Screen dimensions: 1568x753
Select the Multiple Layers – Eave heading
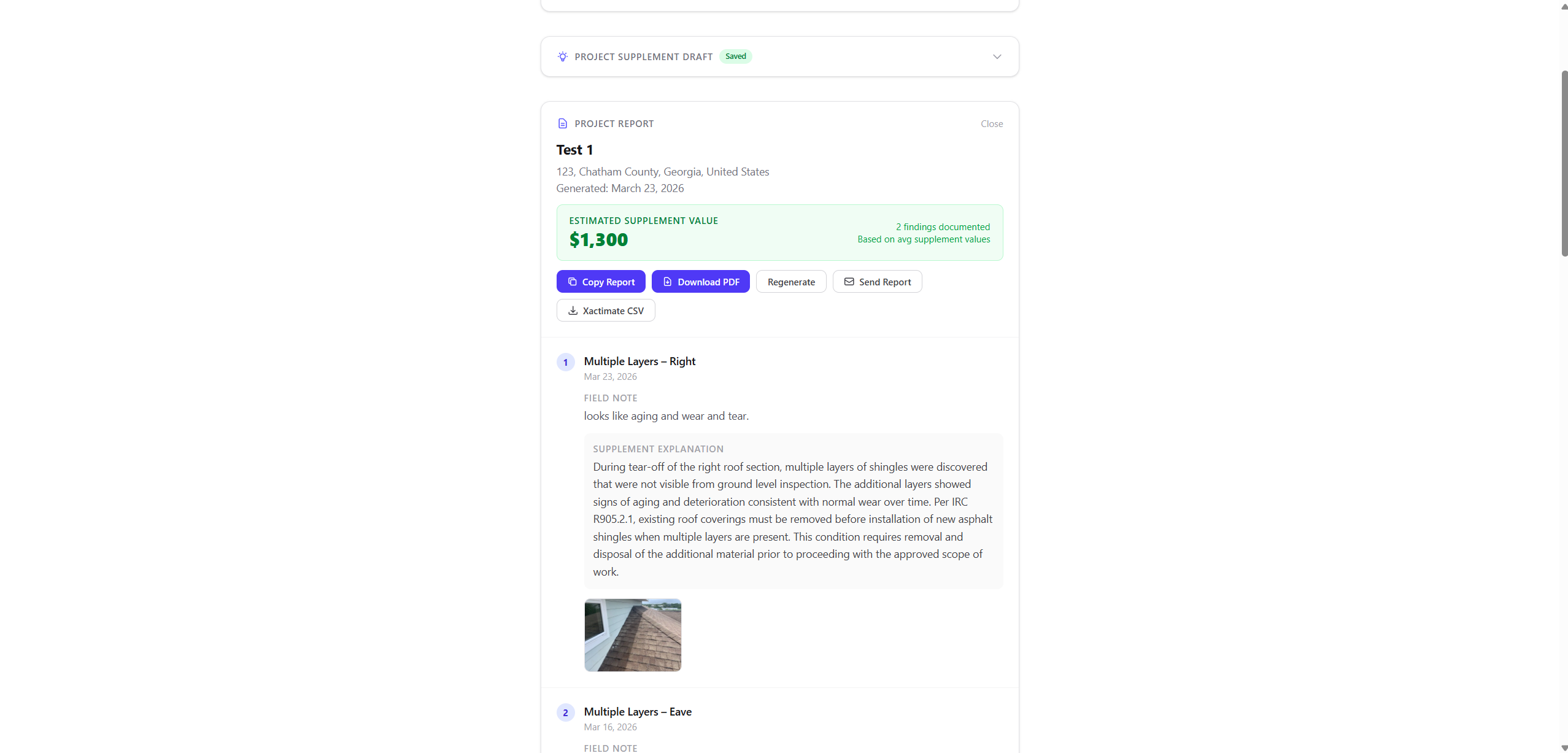tap(638, 712)
